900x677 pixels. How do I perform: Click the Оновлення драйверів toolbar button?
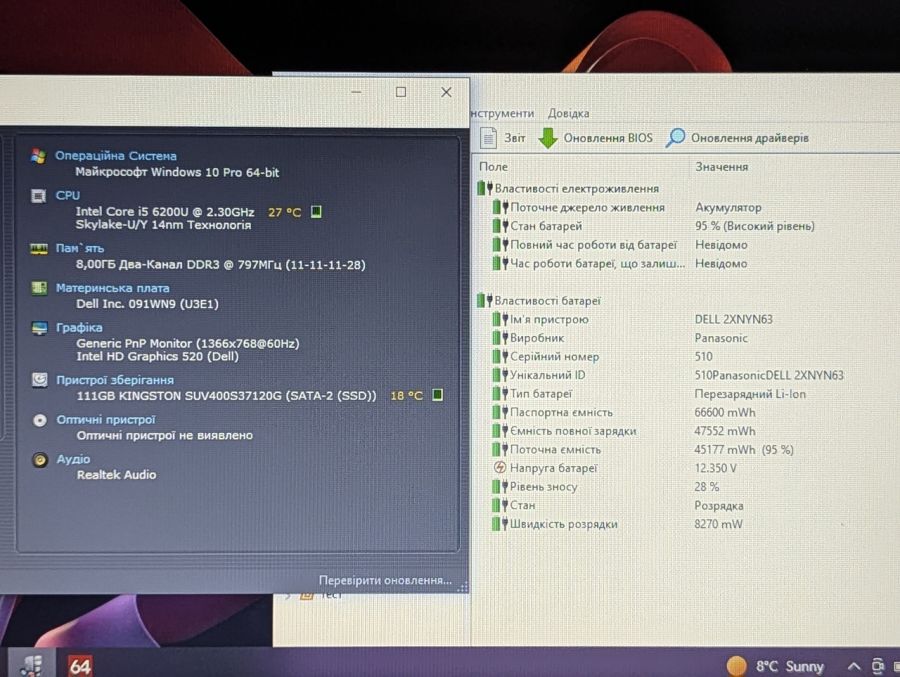coord(738,138)
